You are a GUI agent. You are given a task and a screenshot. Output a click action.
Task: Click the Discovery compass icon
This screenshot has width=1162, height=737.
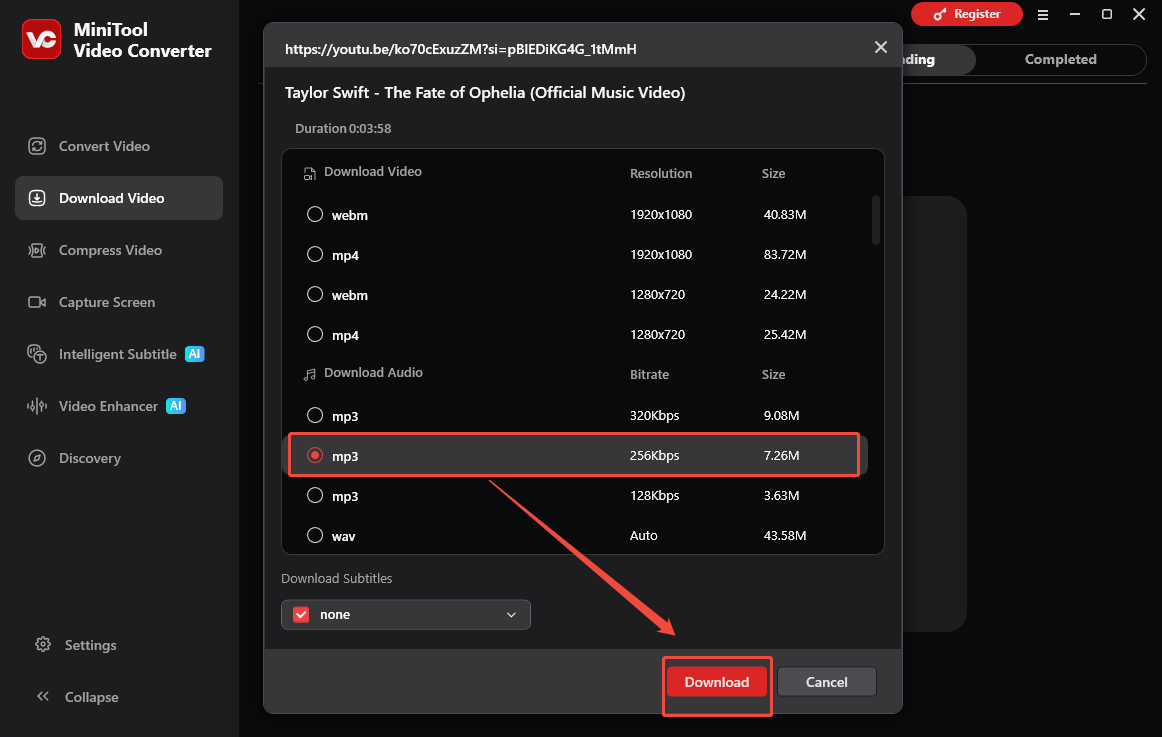point(37,458)
